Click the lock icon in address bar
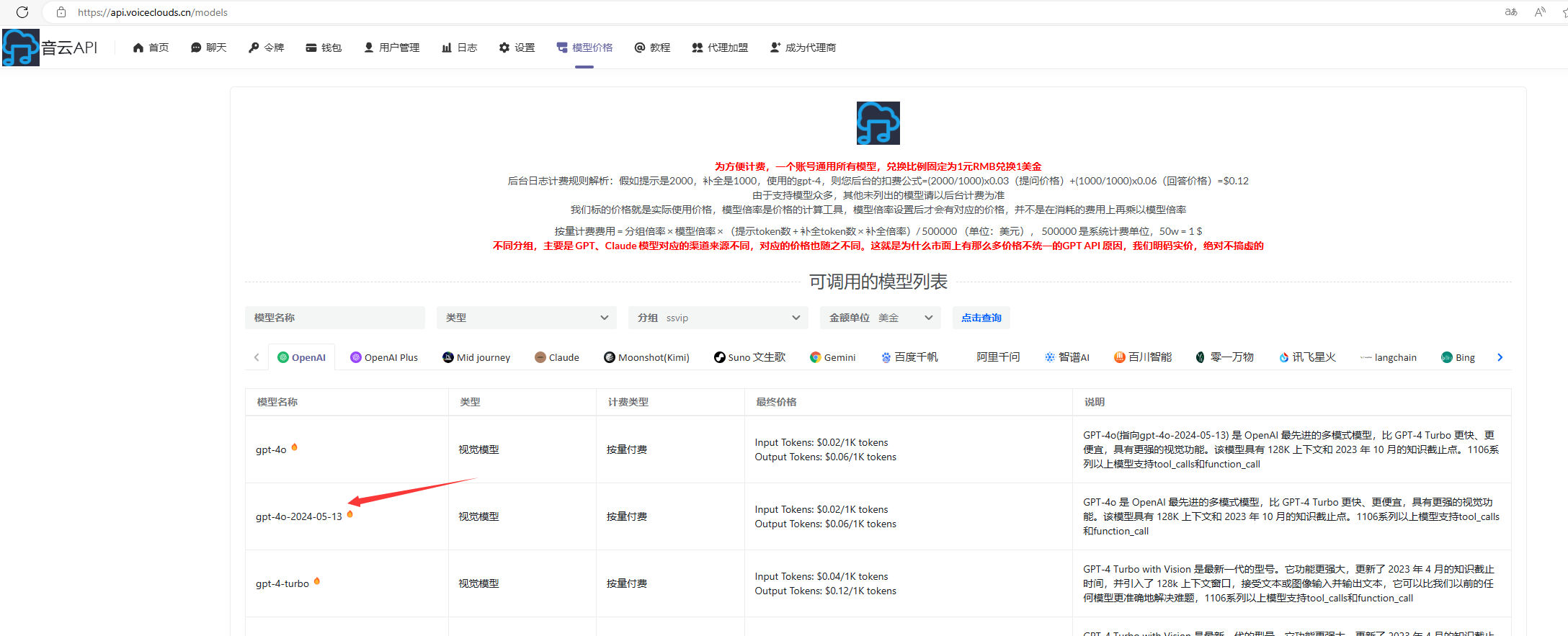 (x=61, y=12)
